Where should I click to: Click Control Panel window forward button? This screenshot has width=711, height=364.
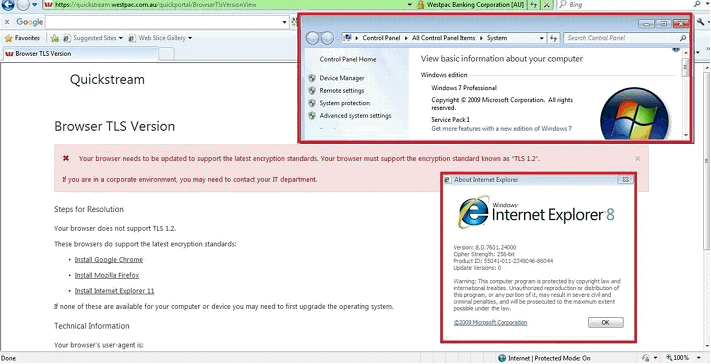[x=327, y=38]
